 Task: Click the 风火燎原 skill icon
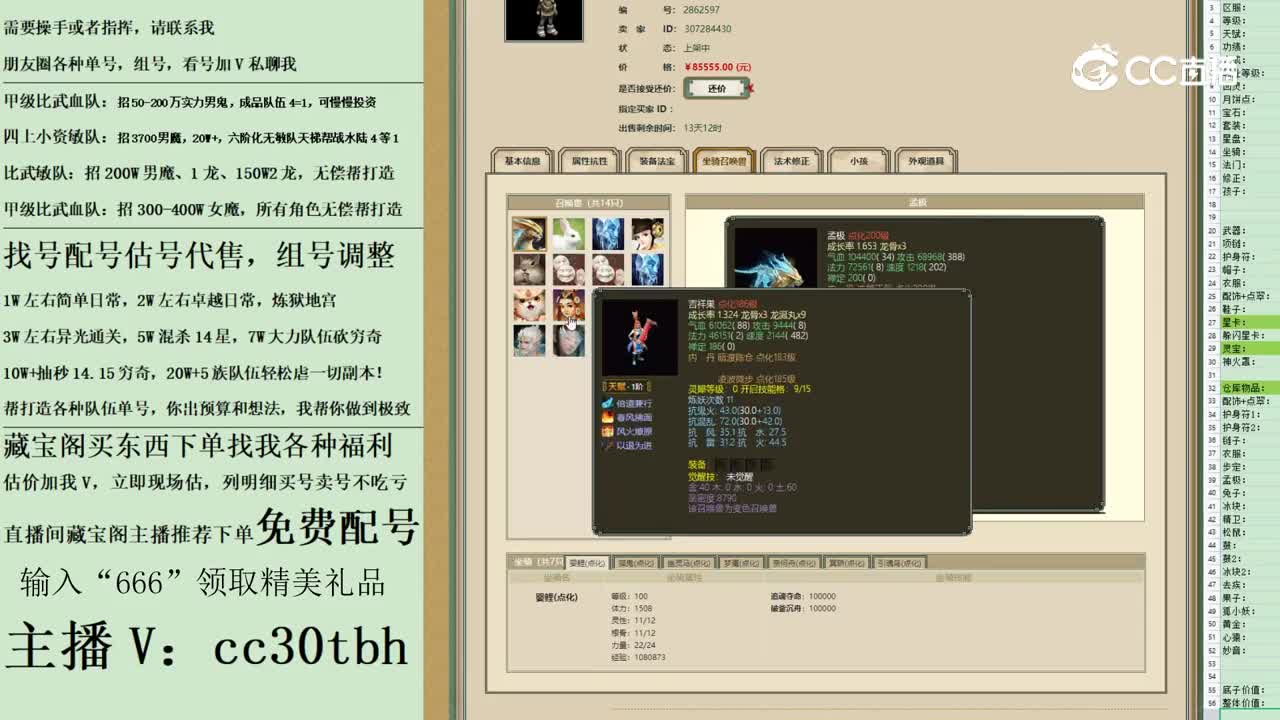coord(607,431)
